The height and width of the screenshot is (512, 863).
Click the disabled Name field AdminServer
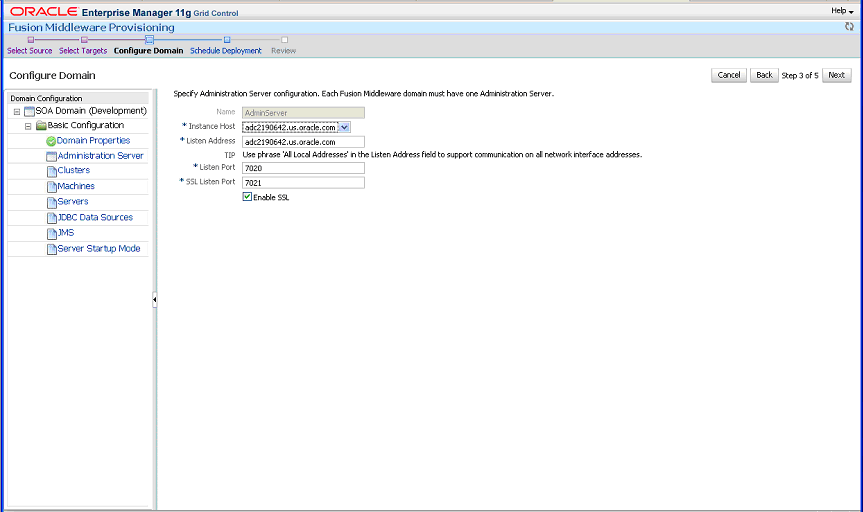point(303,113)
